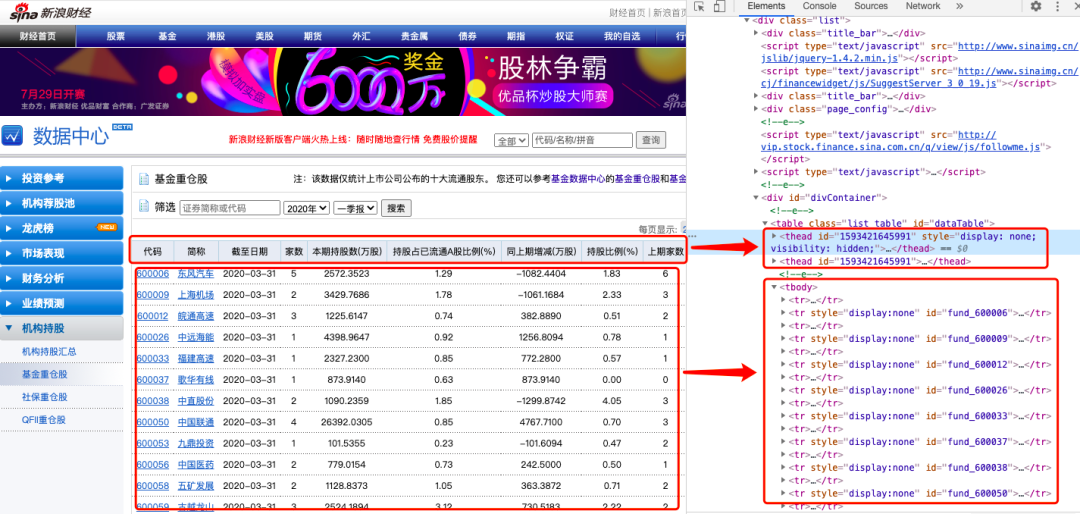Open 中国联通 stock link
Viewport: 1080px width, 514px height.
[x=196, y=422]
